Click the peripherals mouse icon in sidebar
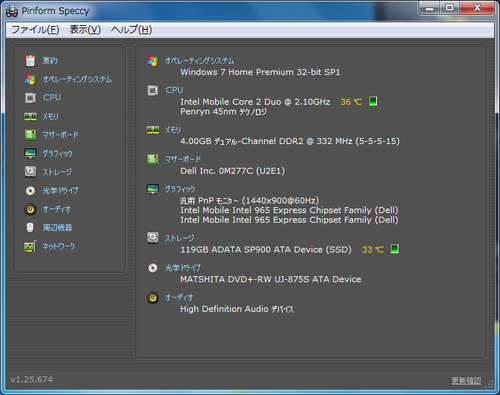Image resolution: width=500 pixels, height=395 pixels. point(30,228)
